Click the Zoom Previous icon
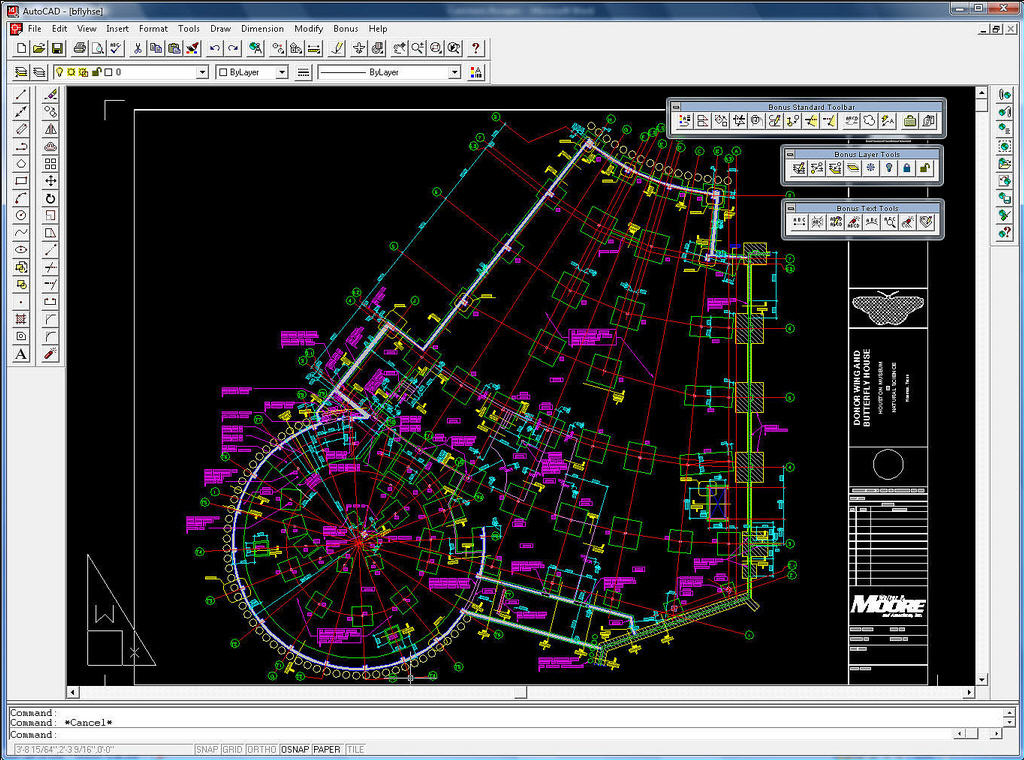The image size is (1024, 760). 453,48
